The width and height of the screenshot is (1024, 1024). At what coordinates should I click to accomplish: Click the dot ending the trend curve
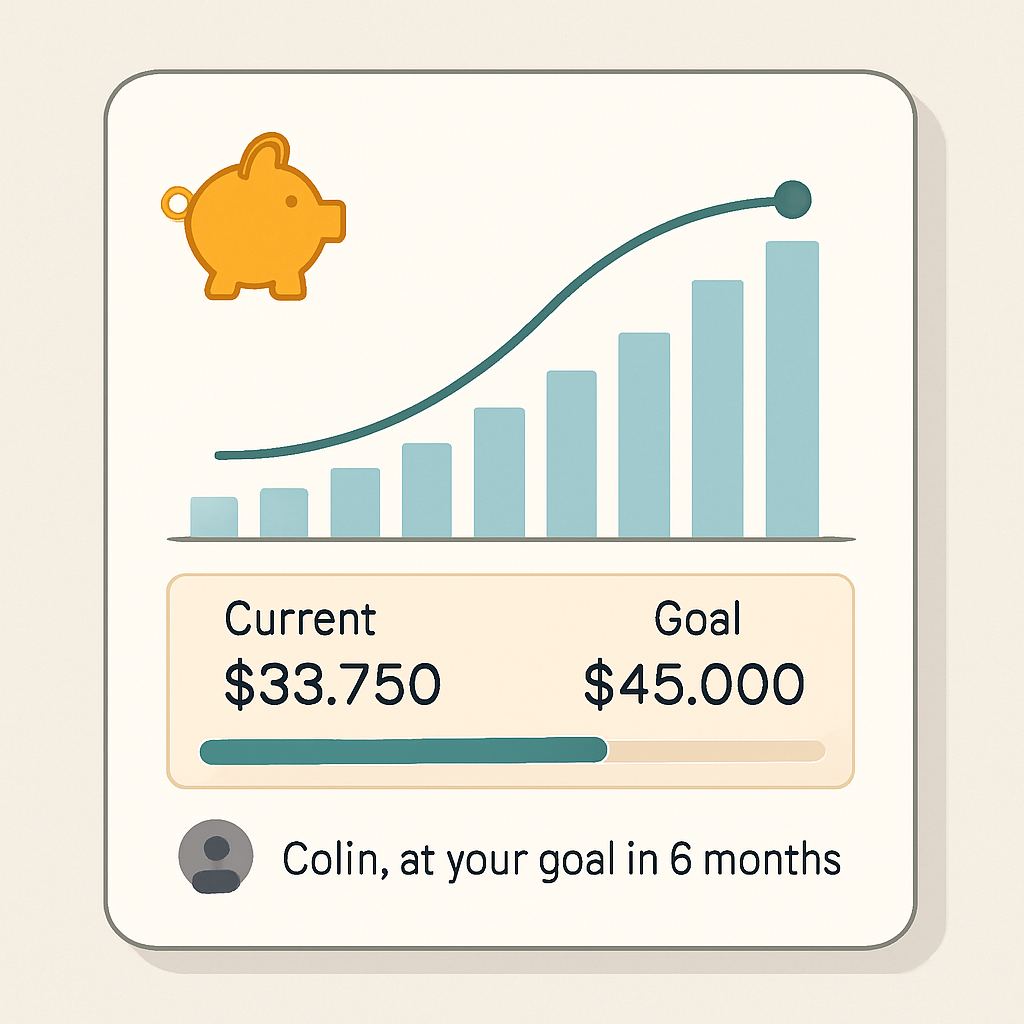[793, 199]
